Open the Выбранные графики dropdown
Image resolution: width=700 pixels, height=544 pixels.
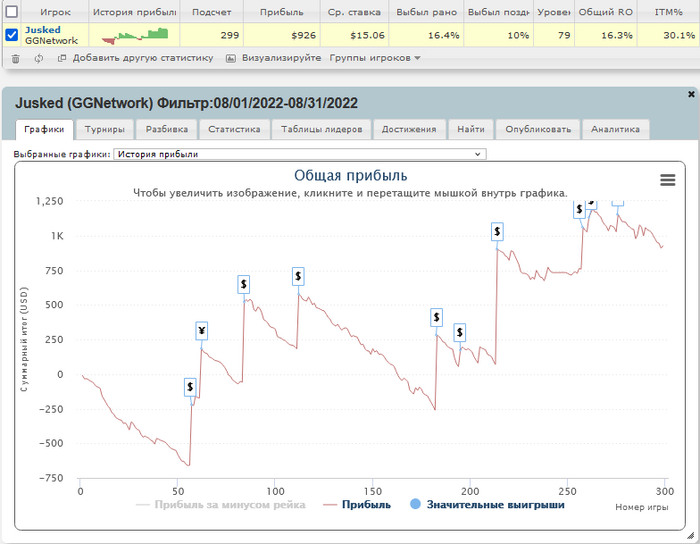click(x=300, y=154)
